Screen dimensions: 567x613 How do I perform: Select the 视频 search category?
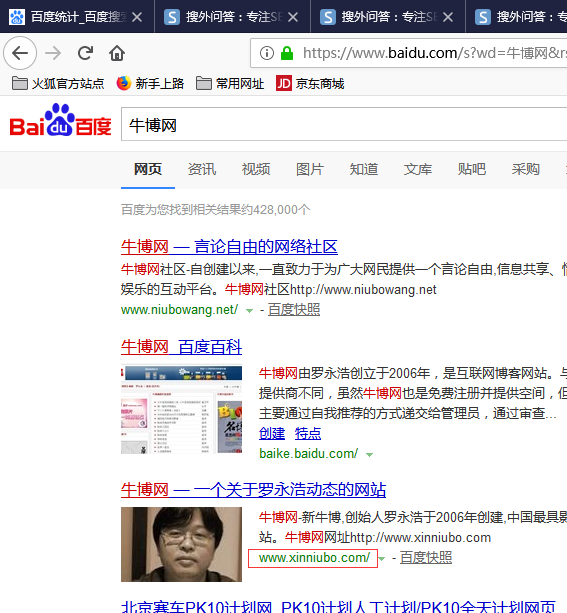coord(256,169)
